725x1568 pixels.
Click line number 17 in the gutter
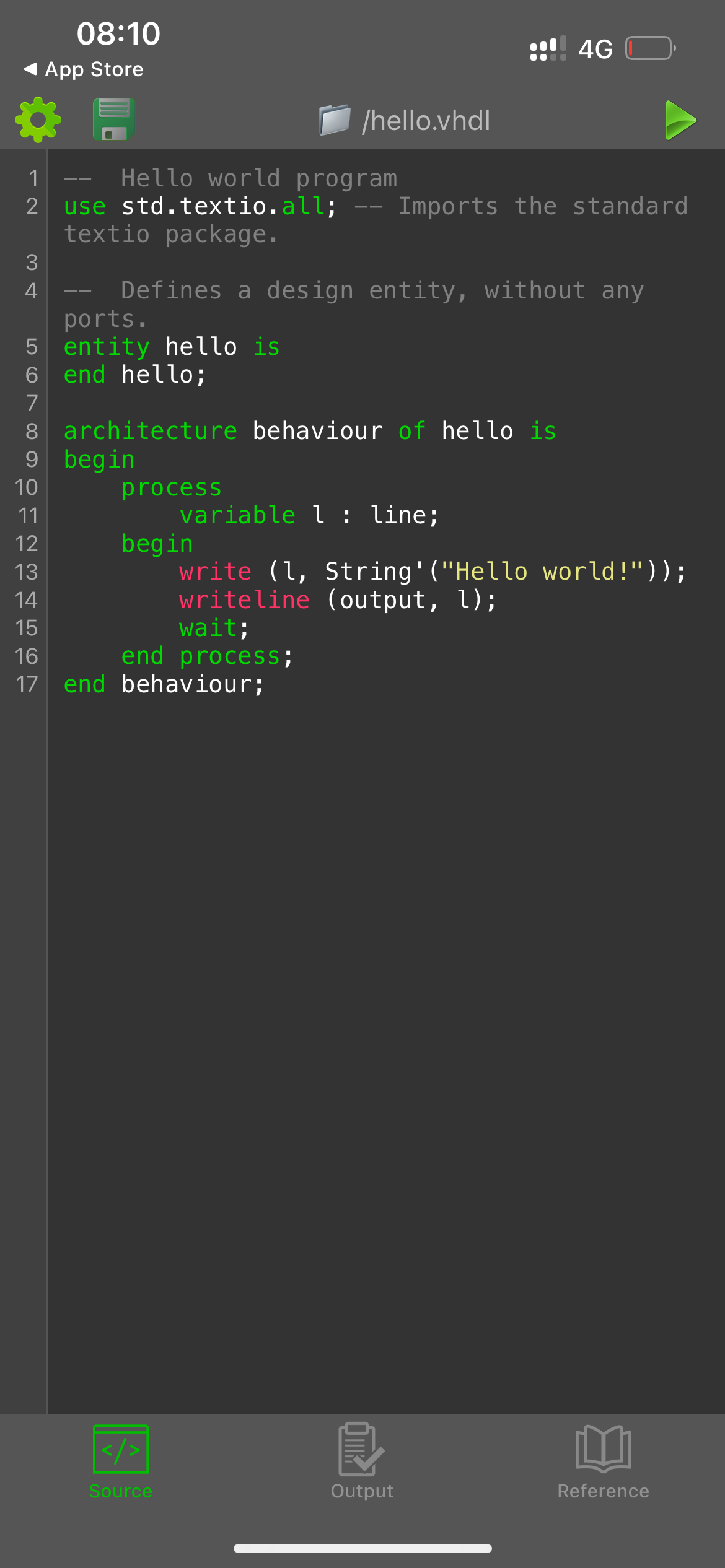[27, 684]
